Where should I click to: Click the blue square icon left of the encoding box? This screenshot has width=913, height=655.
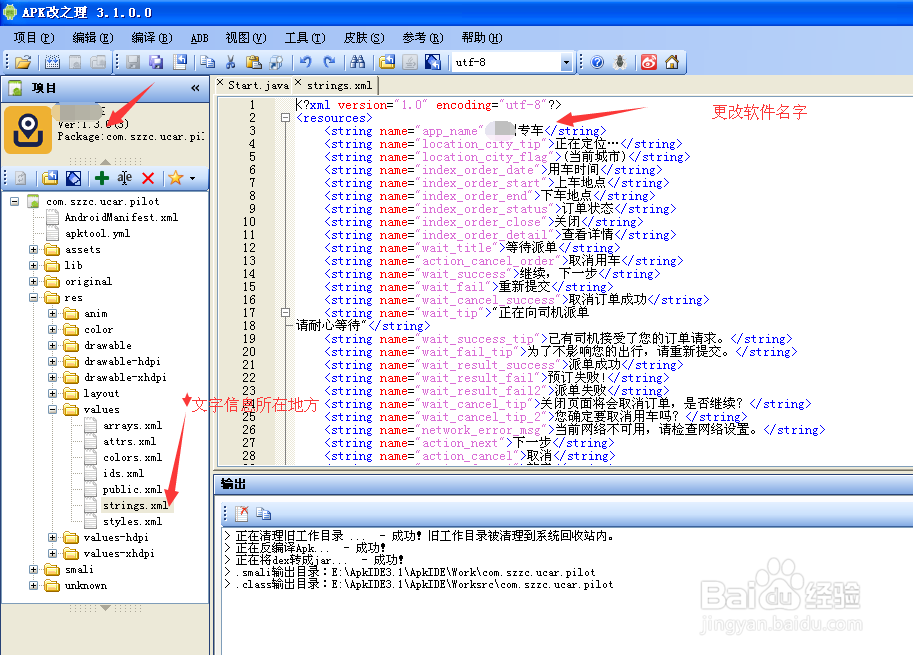[433, 62]
